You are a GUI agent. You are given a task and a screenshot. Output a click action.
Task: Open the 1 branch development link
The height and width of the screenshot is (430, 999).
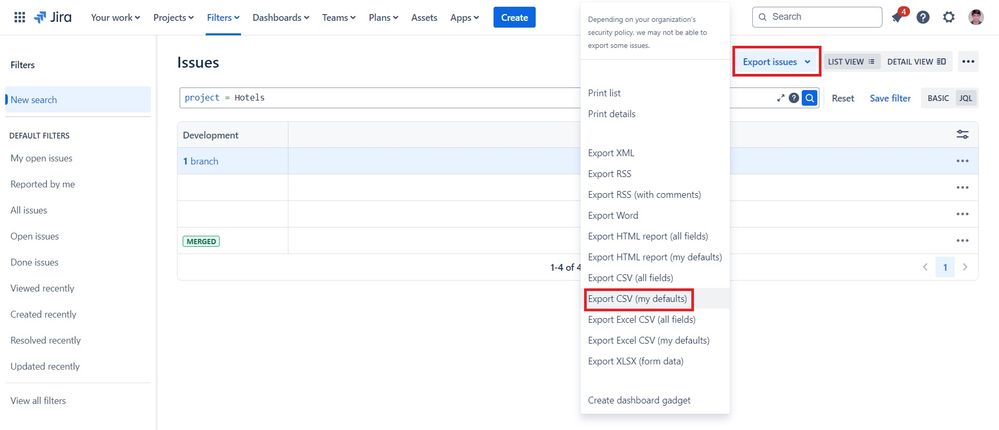point(201,161)
